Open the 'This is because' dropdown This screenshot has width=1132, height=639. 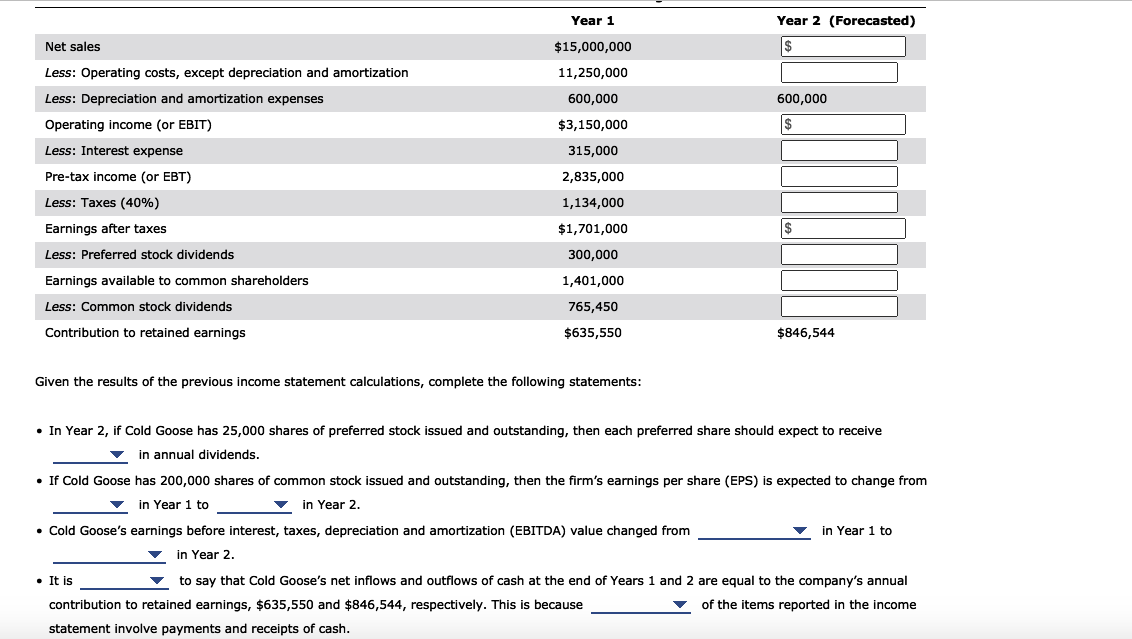click(641, 605)
